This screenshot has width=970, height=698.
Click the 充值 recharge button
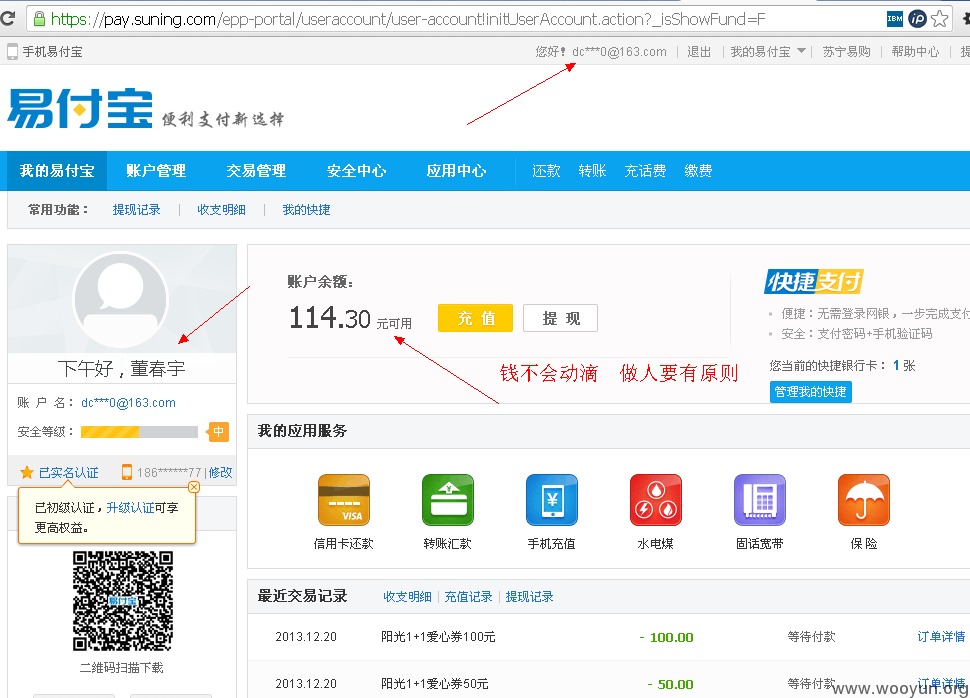(x=476, y=318)
